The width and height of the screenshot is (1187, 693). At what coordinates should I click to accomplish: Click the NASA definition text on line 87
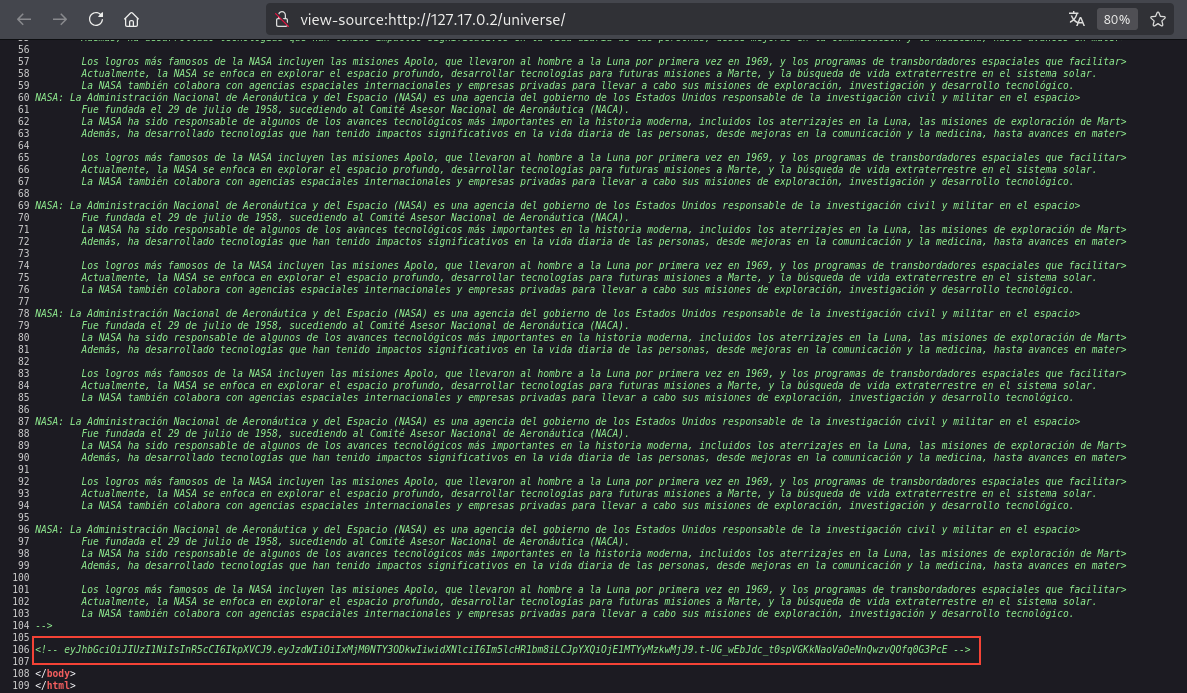click(557, 421)
